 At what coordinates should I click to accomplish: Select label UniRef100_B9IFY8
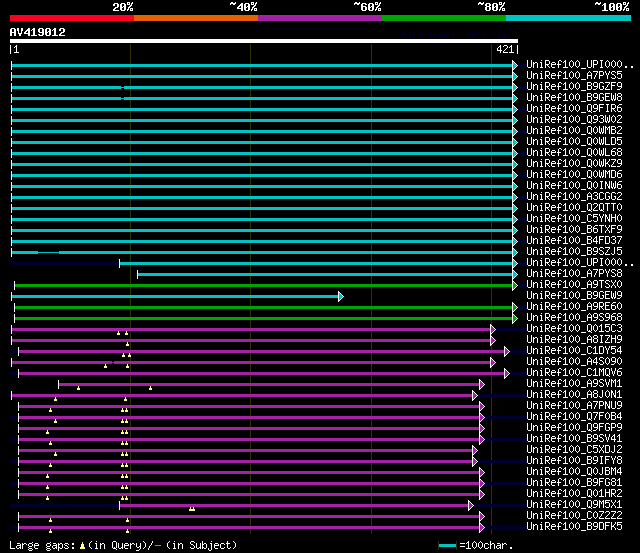(x=574, y=461)
